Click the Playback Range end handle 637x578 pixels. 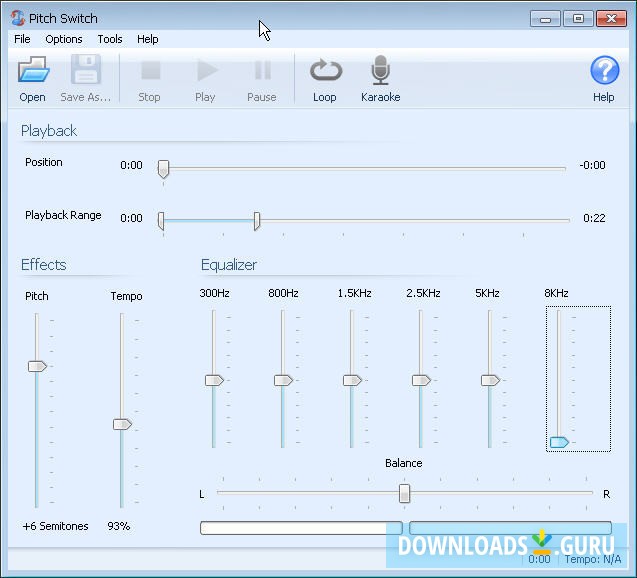click(257, 221)
